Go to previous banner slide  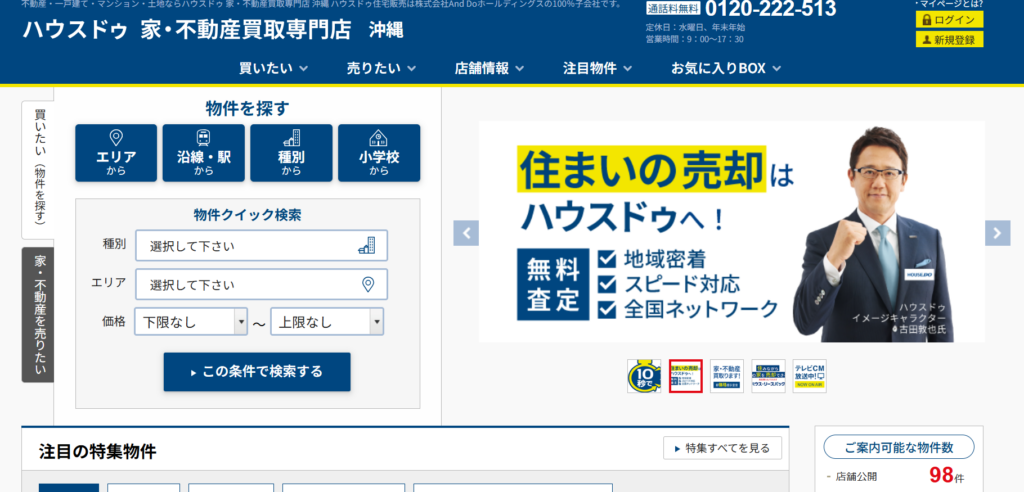click(466, 233)
